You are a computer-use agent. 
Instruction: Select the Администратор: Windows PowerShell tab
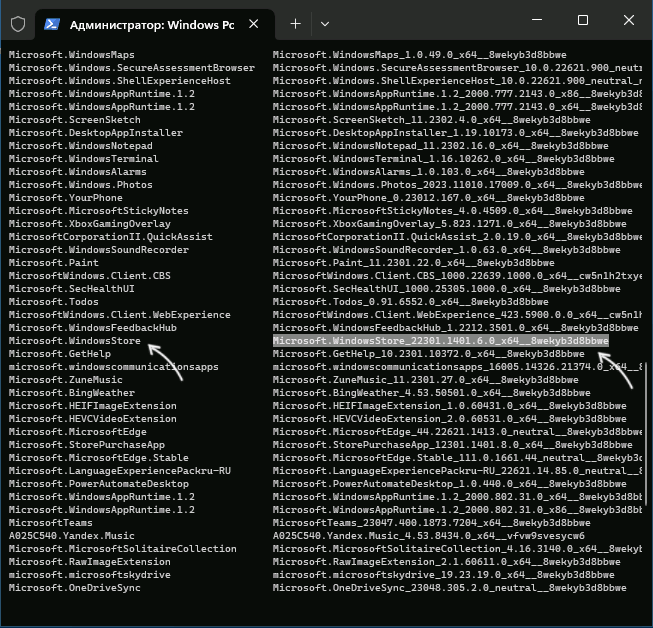(x=155, y=25)
